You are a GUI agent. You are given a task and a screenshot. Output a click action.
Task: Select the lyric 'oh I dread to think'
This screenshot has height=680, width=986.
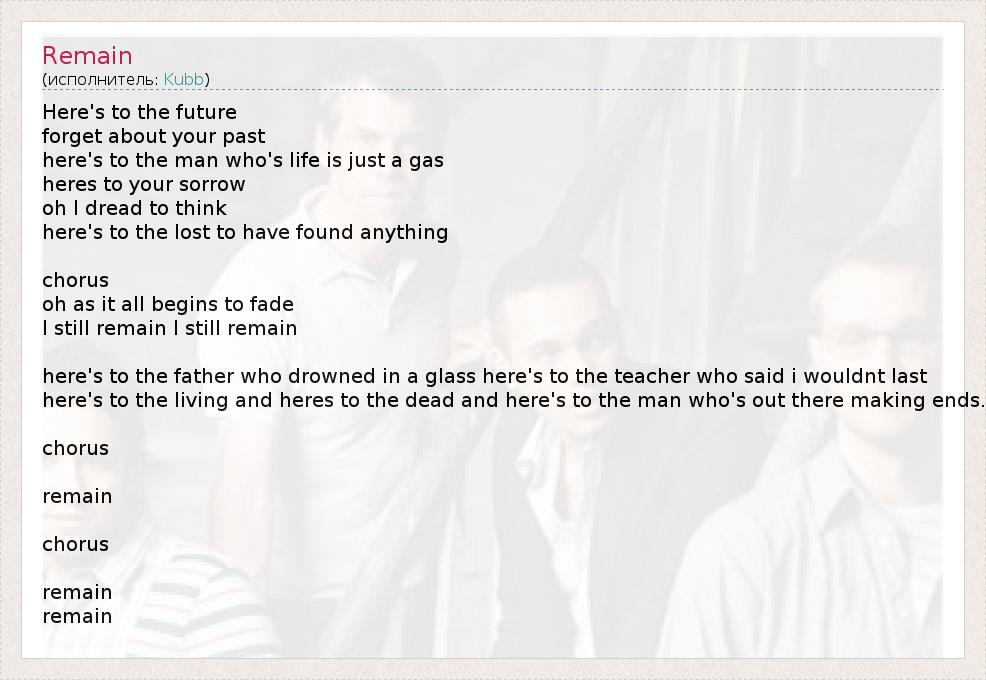point(134,208)
